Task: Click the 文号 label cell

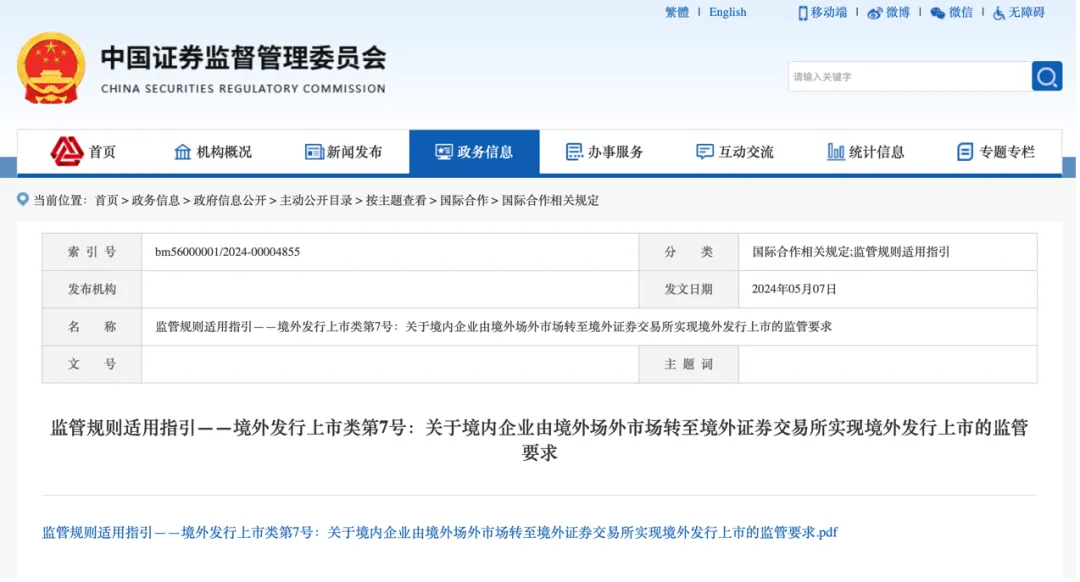Action: click(92, 365)
